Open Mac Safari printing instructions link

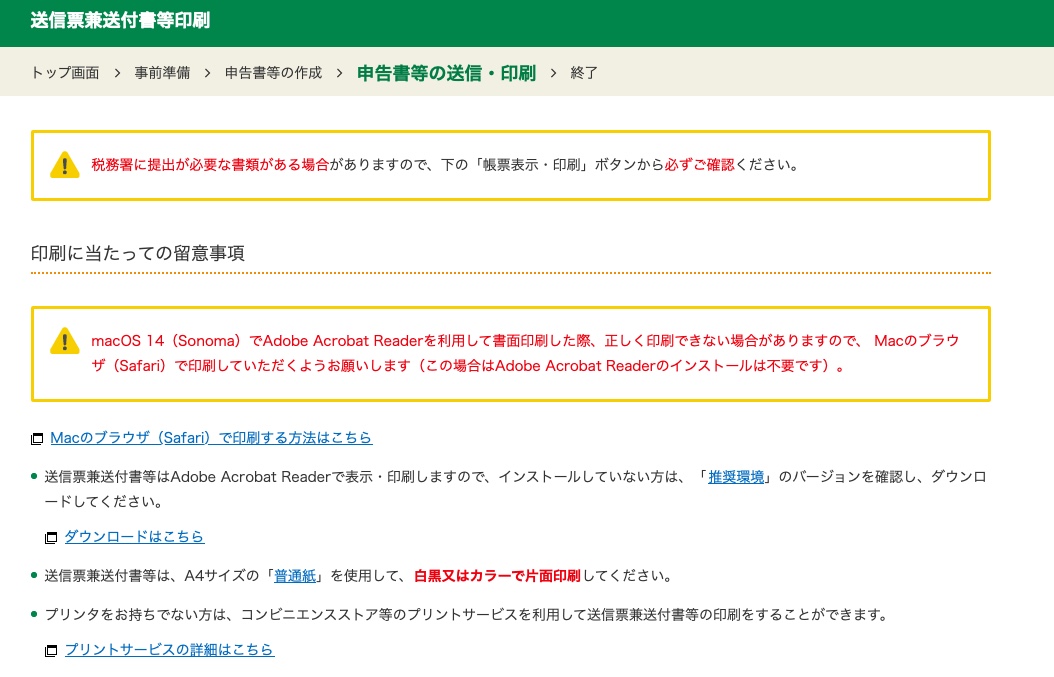(211, 438)
